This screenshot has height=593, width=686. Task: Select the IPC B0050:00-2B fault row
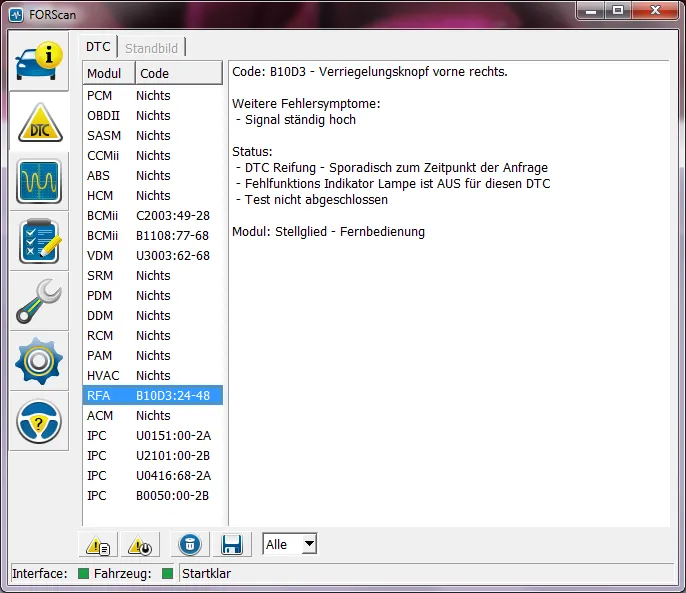pos(152,495)
